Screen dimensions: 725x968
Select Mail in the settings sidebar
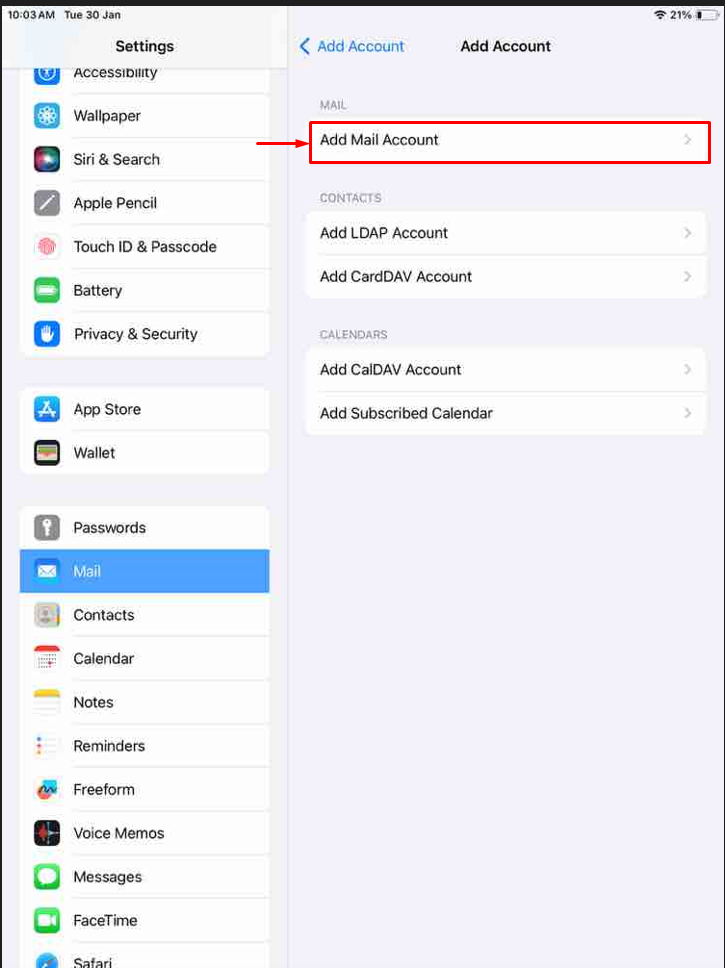pos(145,571)
